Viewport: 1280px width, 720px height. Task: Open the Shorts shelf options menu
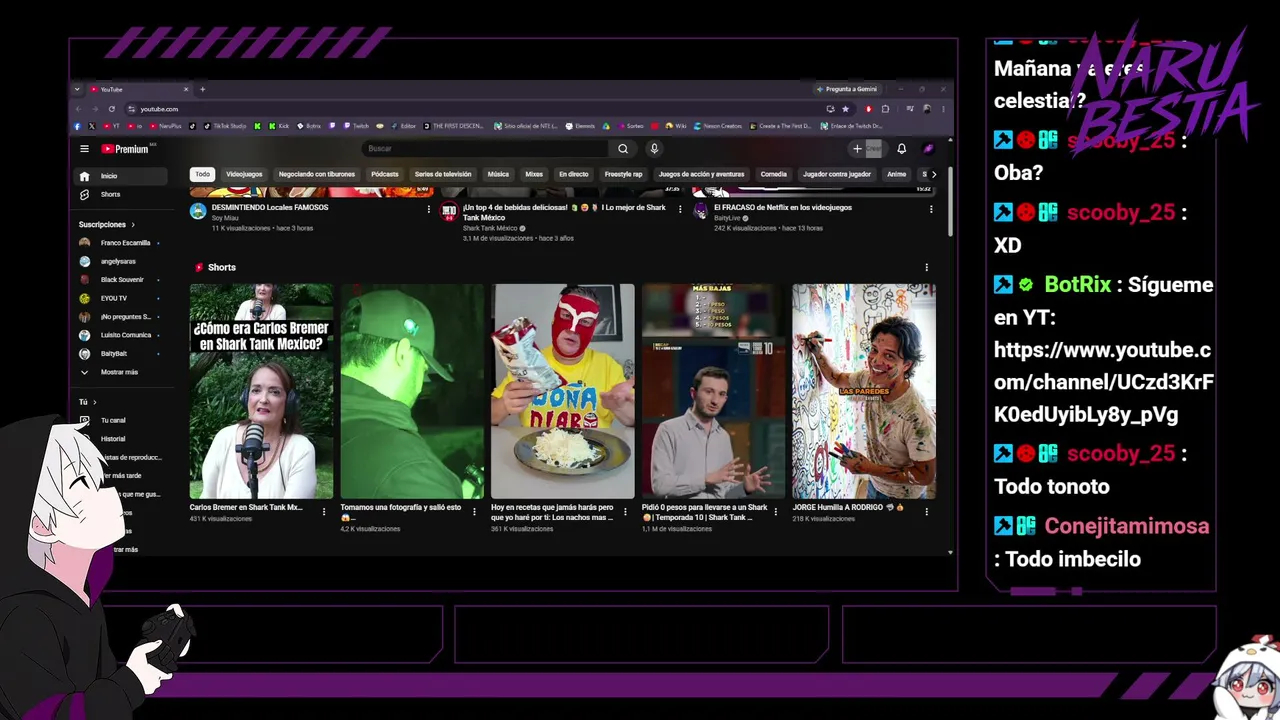point(926,267)
